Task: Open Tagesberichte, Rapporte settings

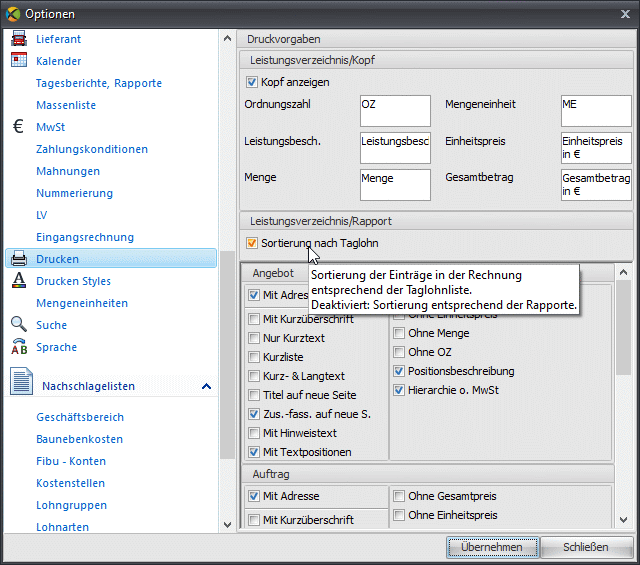Action: click(x=99, y=83)
